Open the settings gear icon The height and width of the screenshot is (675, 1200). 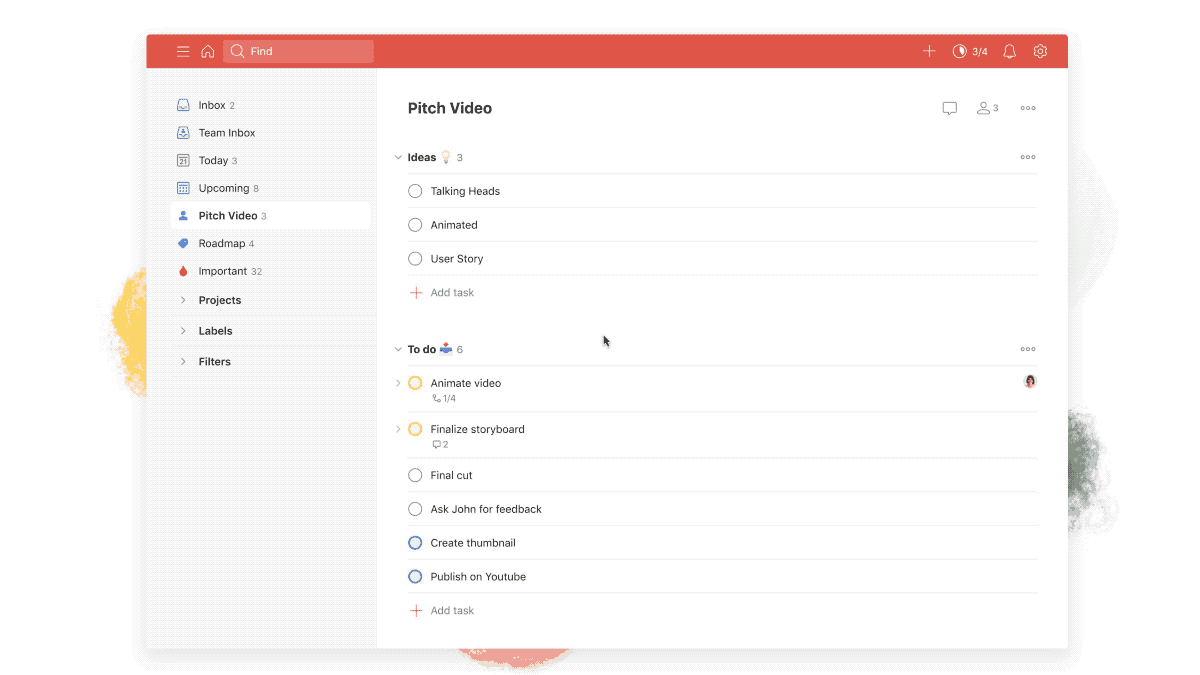[1040, 51]
